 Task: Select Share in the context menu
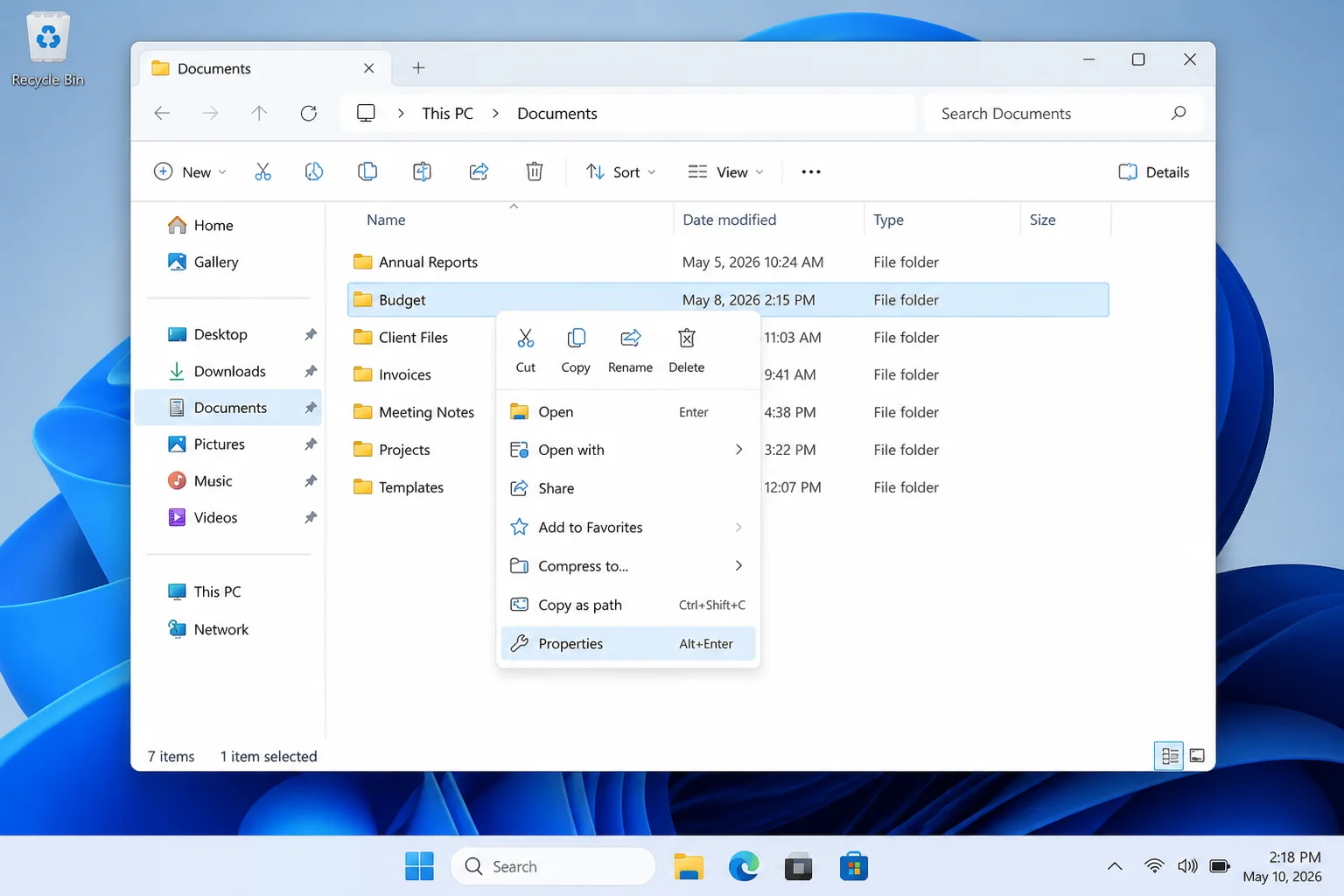point(627,488)
